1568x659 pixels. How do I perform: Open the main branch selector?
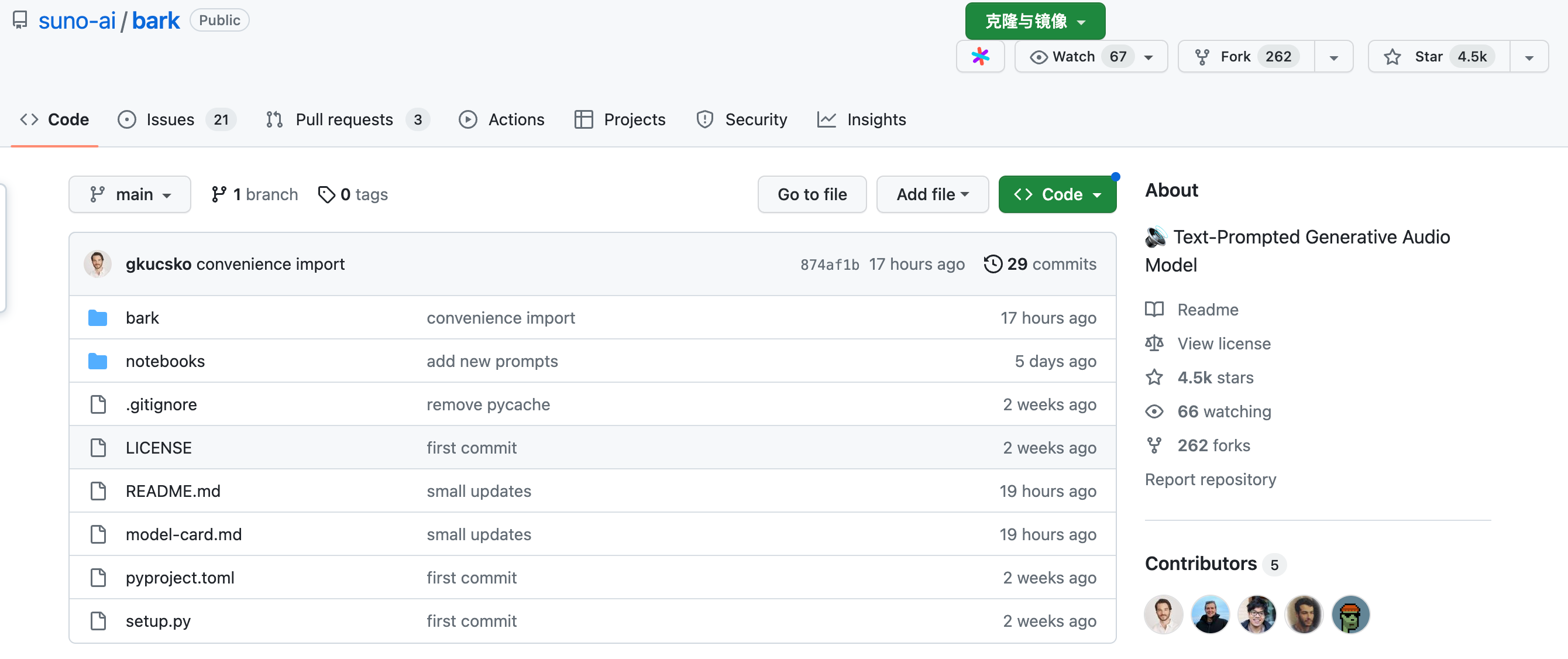(x=129, y=194)
